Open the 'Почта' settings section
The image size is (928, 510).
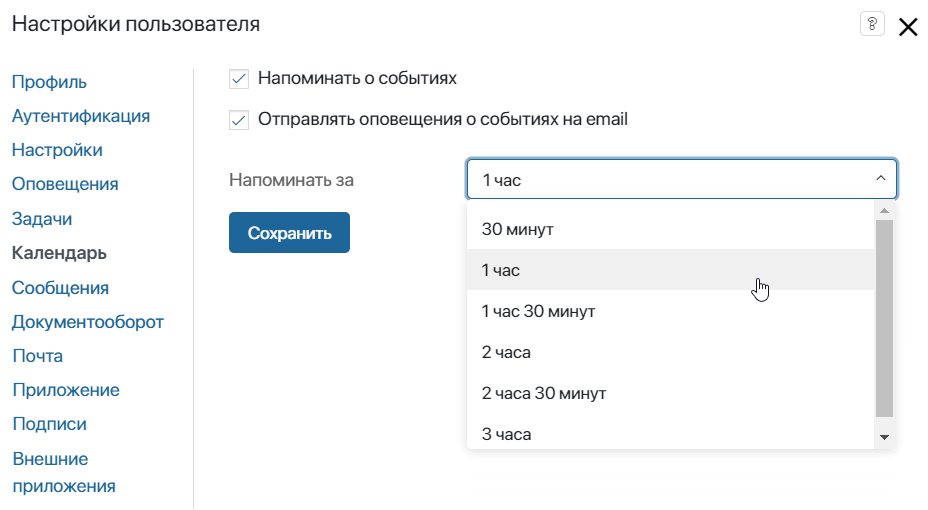click(37, 356)
